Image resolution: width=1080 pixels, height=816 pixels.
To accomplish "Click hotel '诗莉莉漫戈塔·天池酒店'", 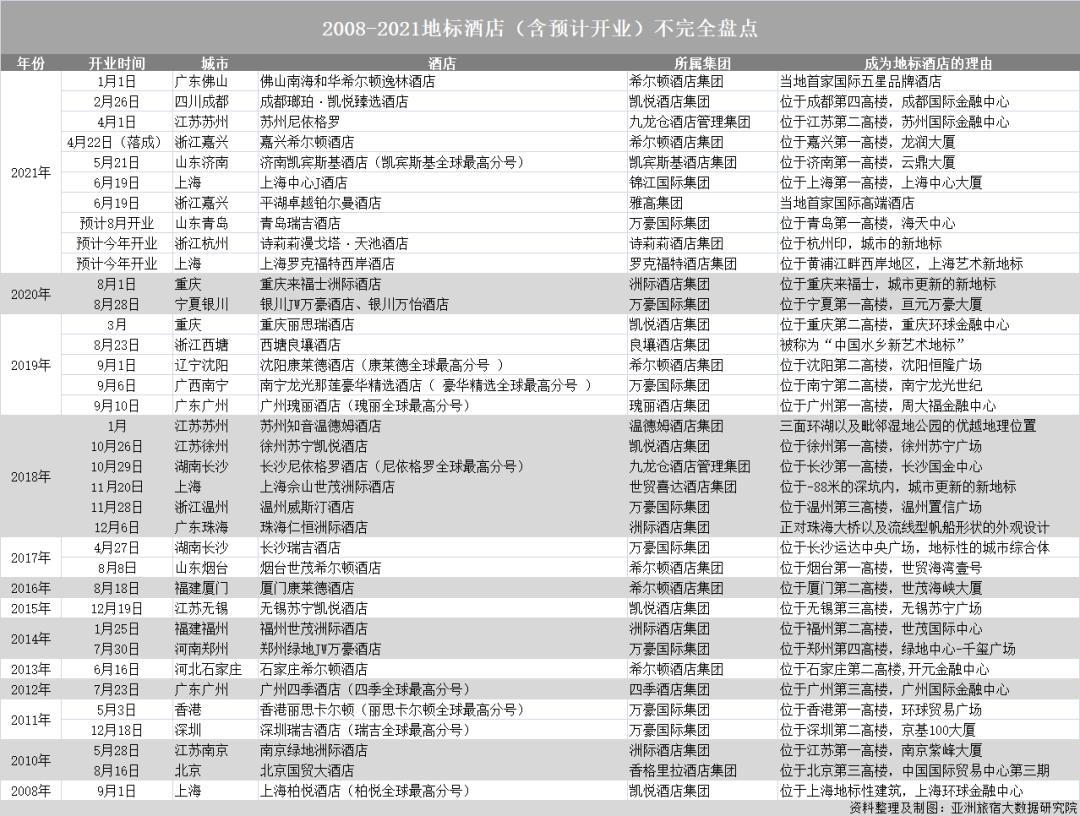I will [x=334, y=244].
